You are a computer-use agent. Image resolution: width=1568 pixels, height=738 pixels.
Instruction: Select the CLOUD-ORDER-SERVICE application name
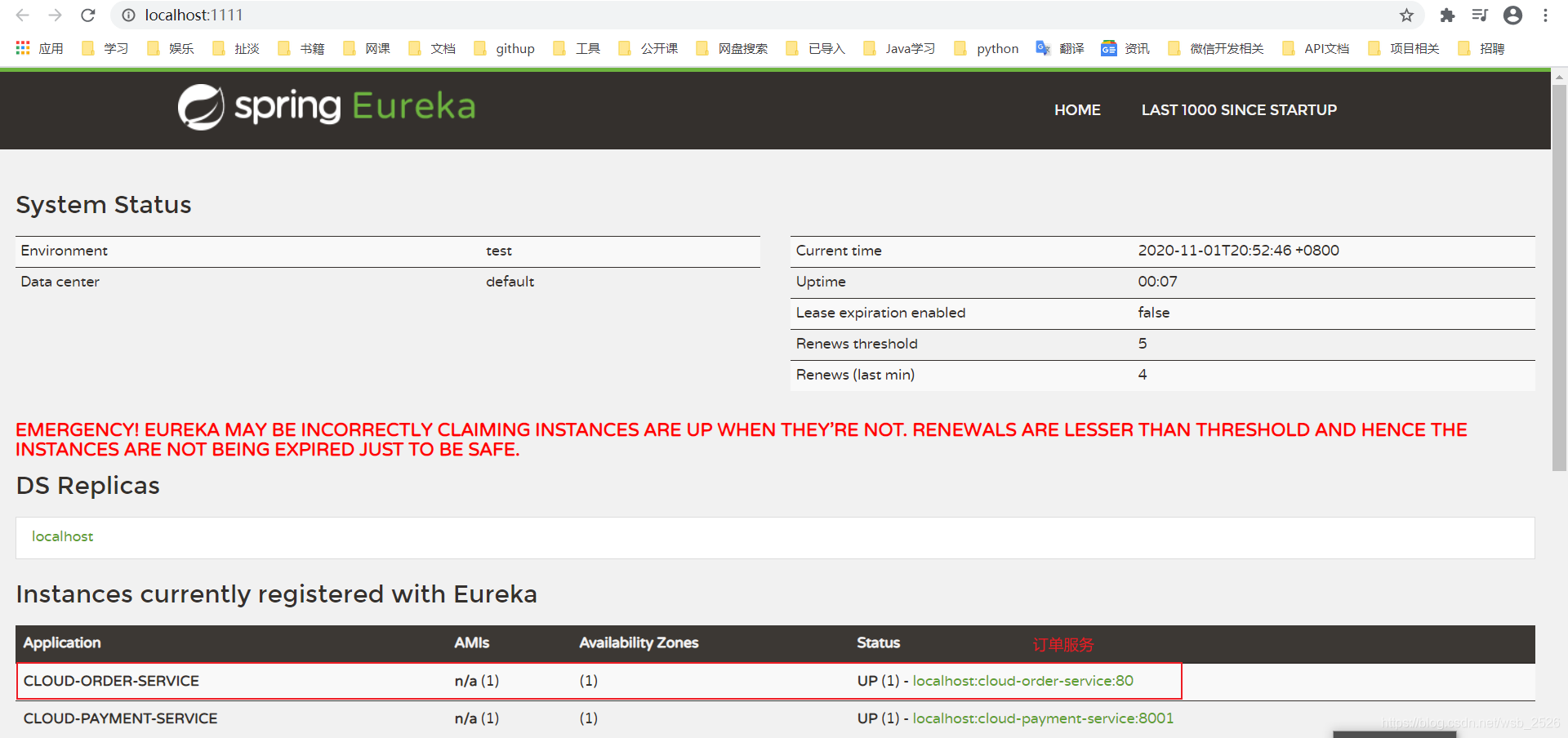point(111,681)
